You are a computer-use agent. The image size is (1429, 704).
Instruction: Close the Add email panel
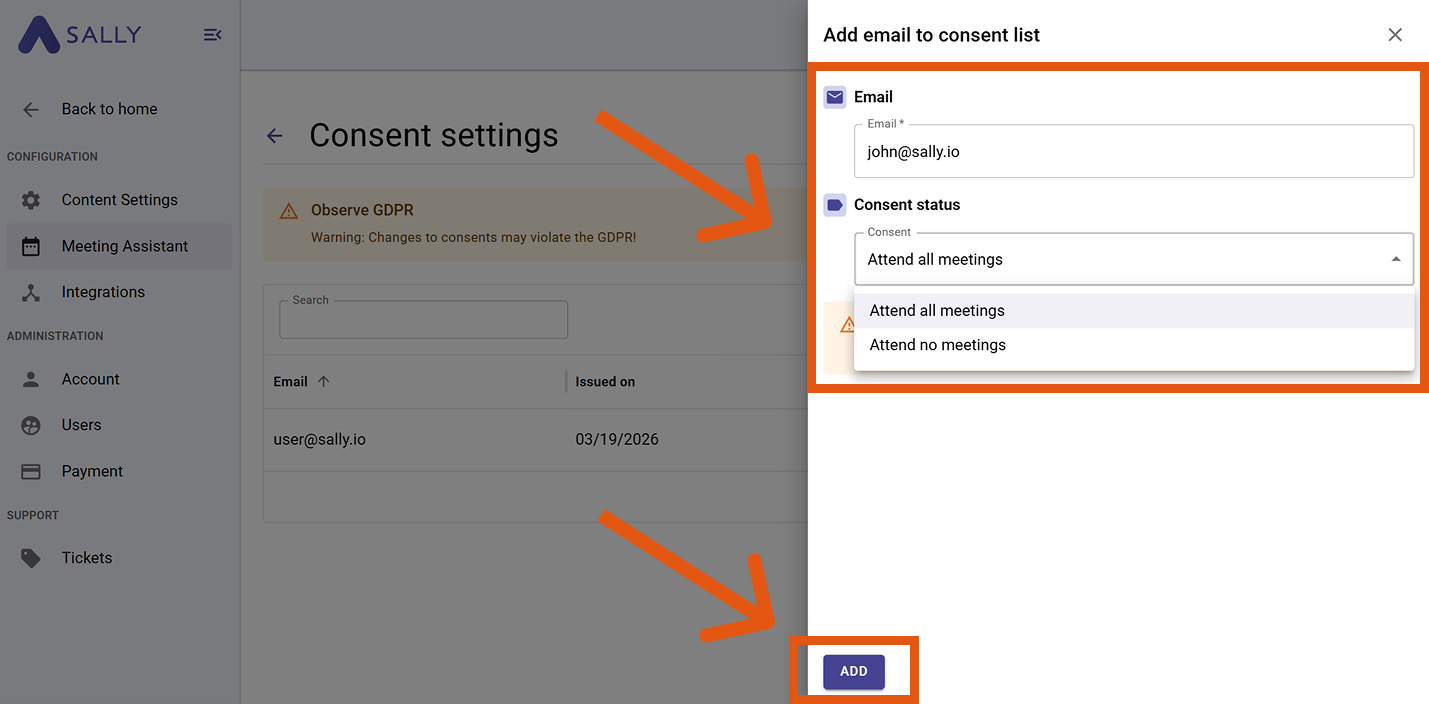pyautogui.click(x=1395, y=35)
